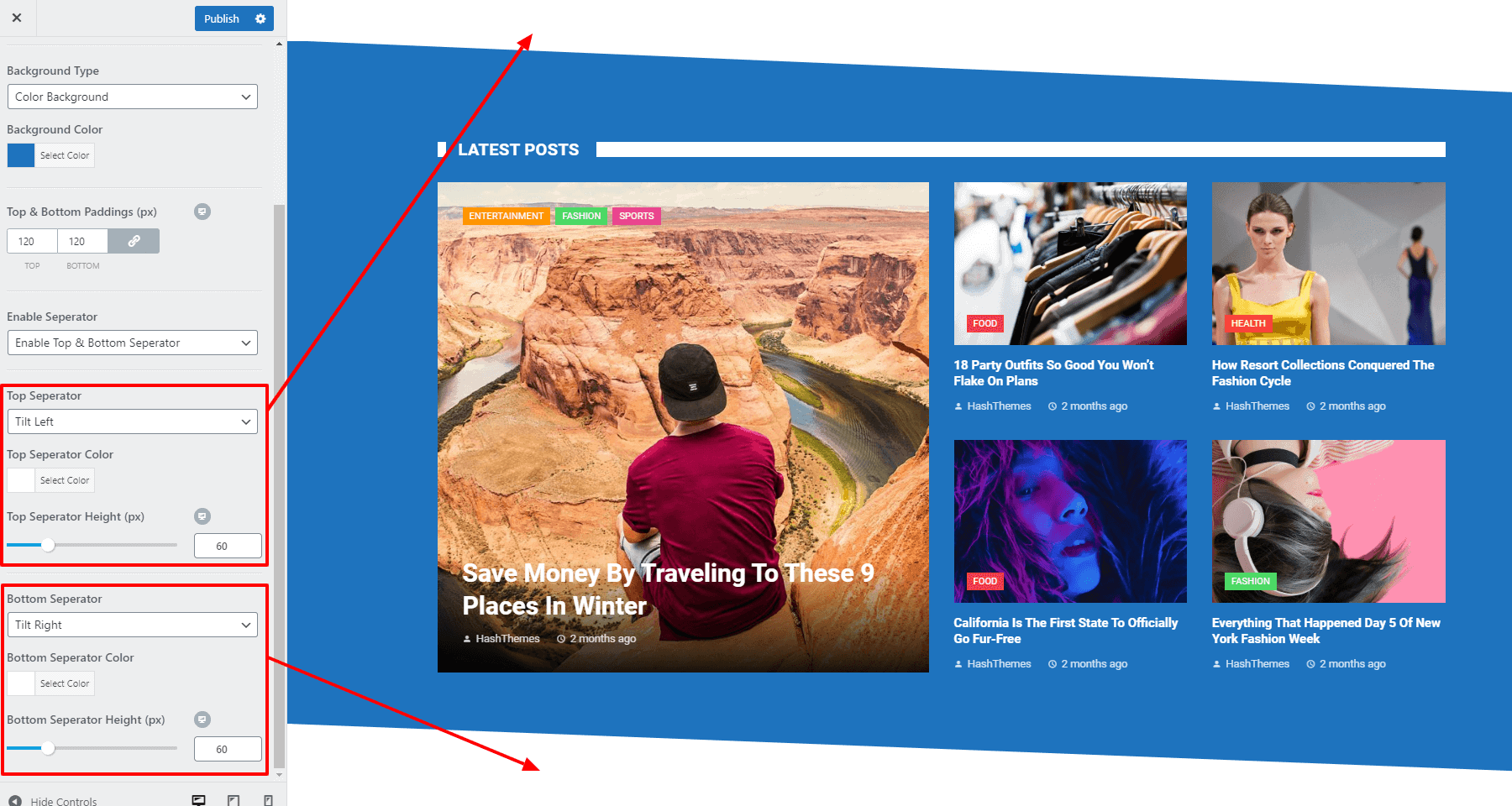Click the Hide Controls arrow icon
This screenshot has width=1512, height=806.
pos(15,801)
